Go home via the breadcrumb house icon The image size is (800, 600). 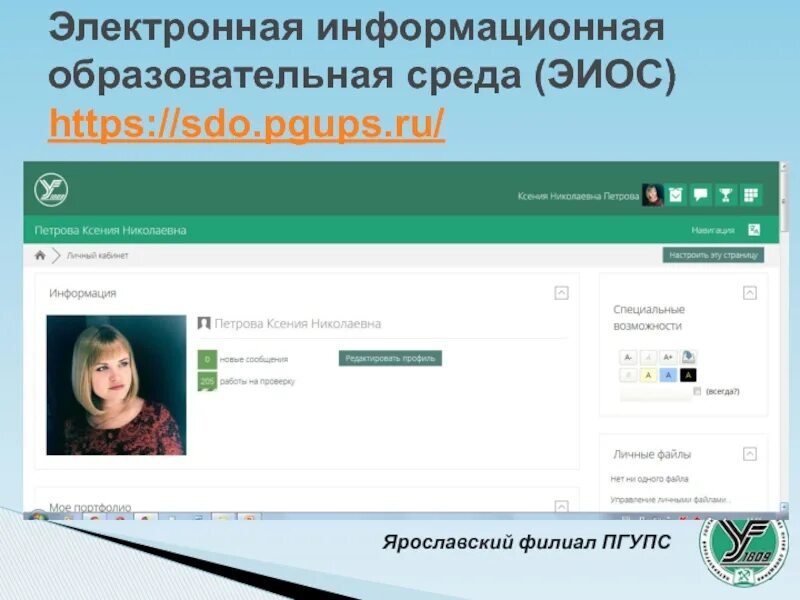(x=40, y=255)
